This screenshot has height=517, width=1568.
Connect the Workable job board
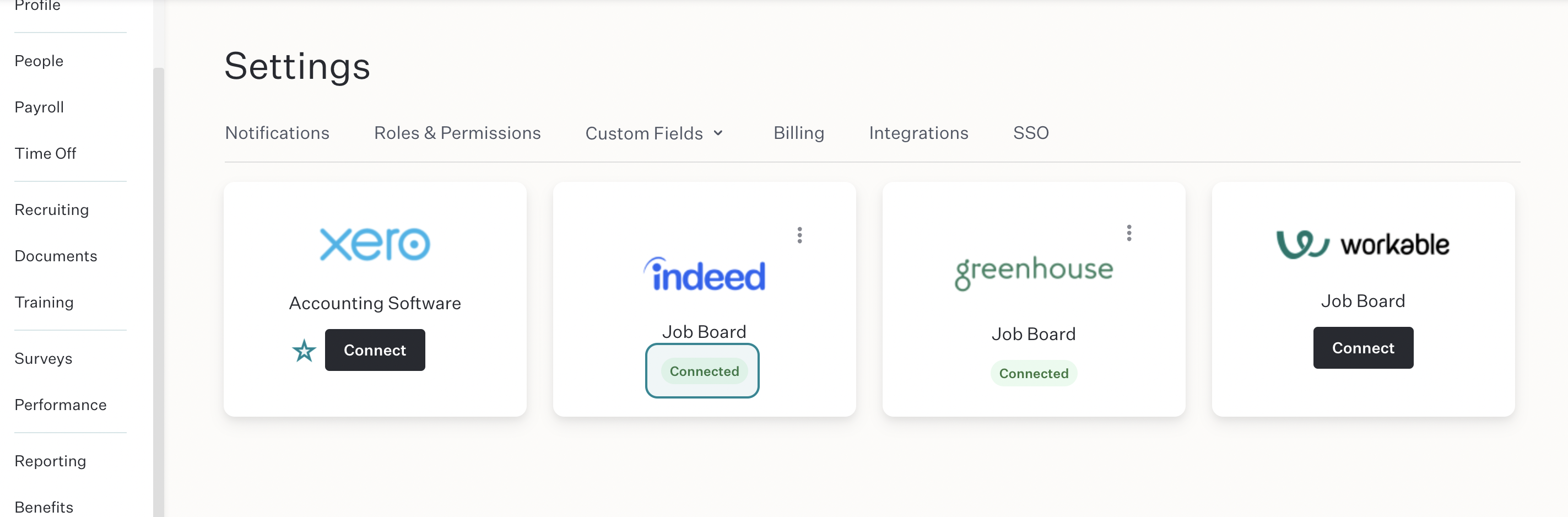[x=1363, y=348]
